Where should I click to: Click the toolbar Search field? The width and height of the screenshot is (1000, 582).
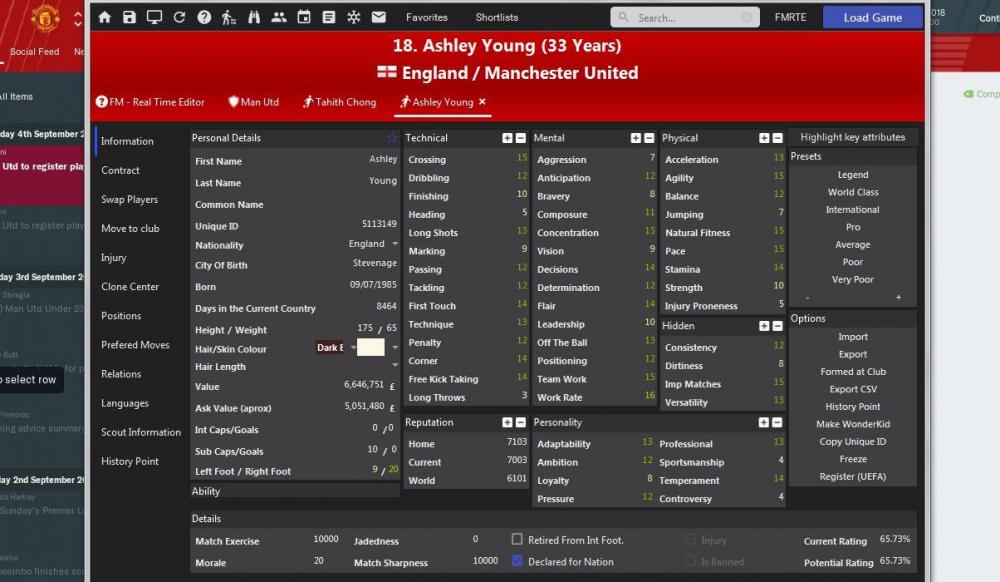tap(685, 17)
